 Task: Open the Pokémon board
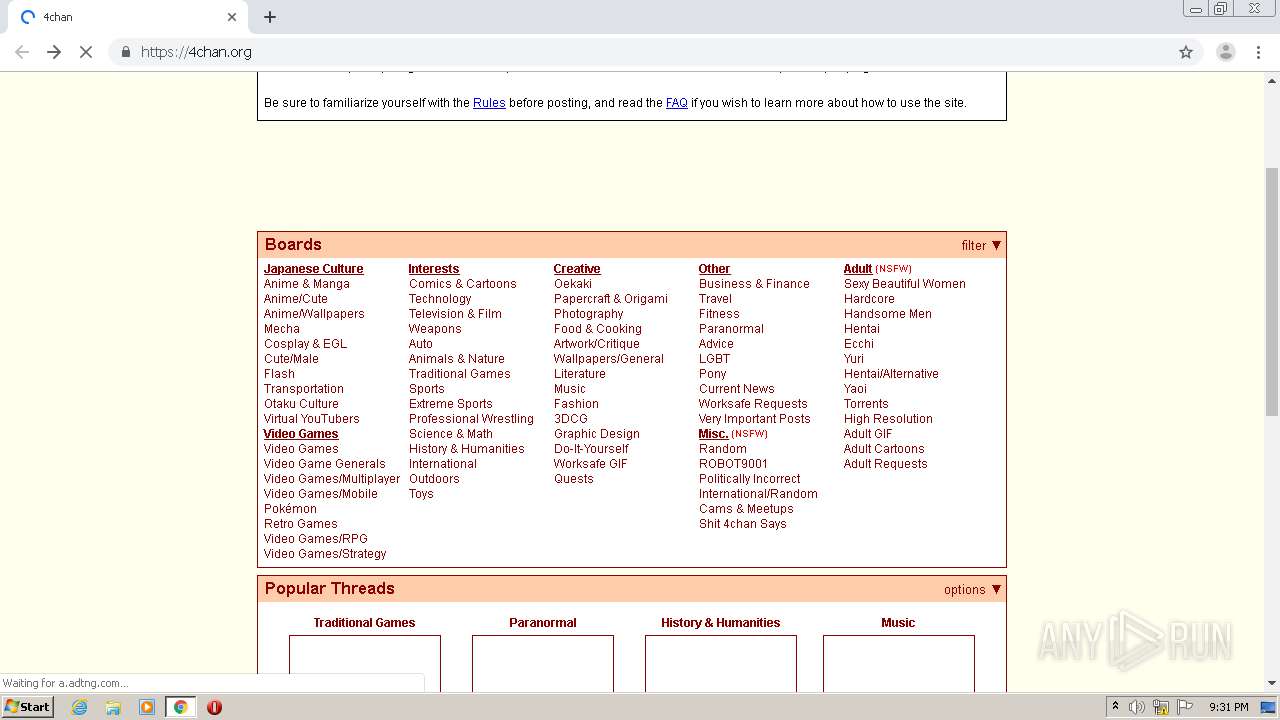point(290,509)
